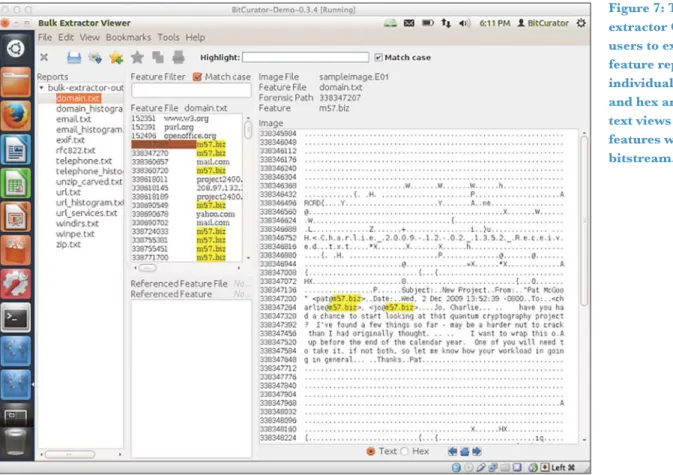The image size is (673, 475).
Task: Click the network up-down arrows indicator
Action: pyautogui.click(x=446, y=23)
